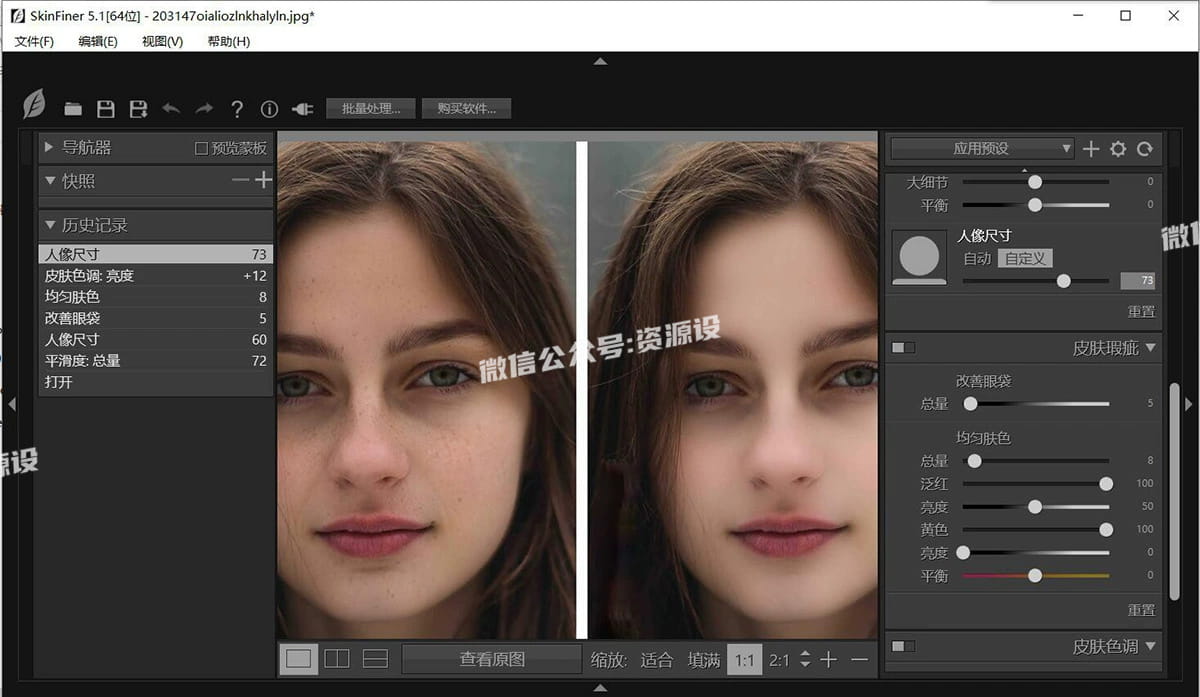
Task: Zoom out with the minus icon
Action: 859,660
